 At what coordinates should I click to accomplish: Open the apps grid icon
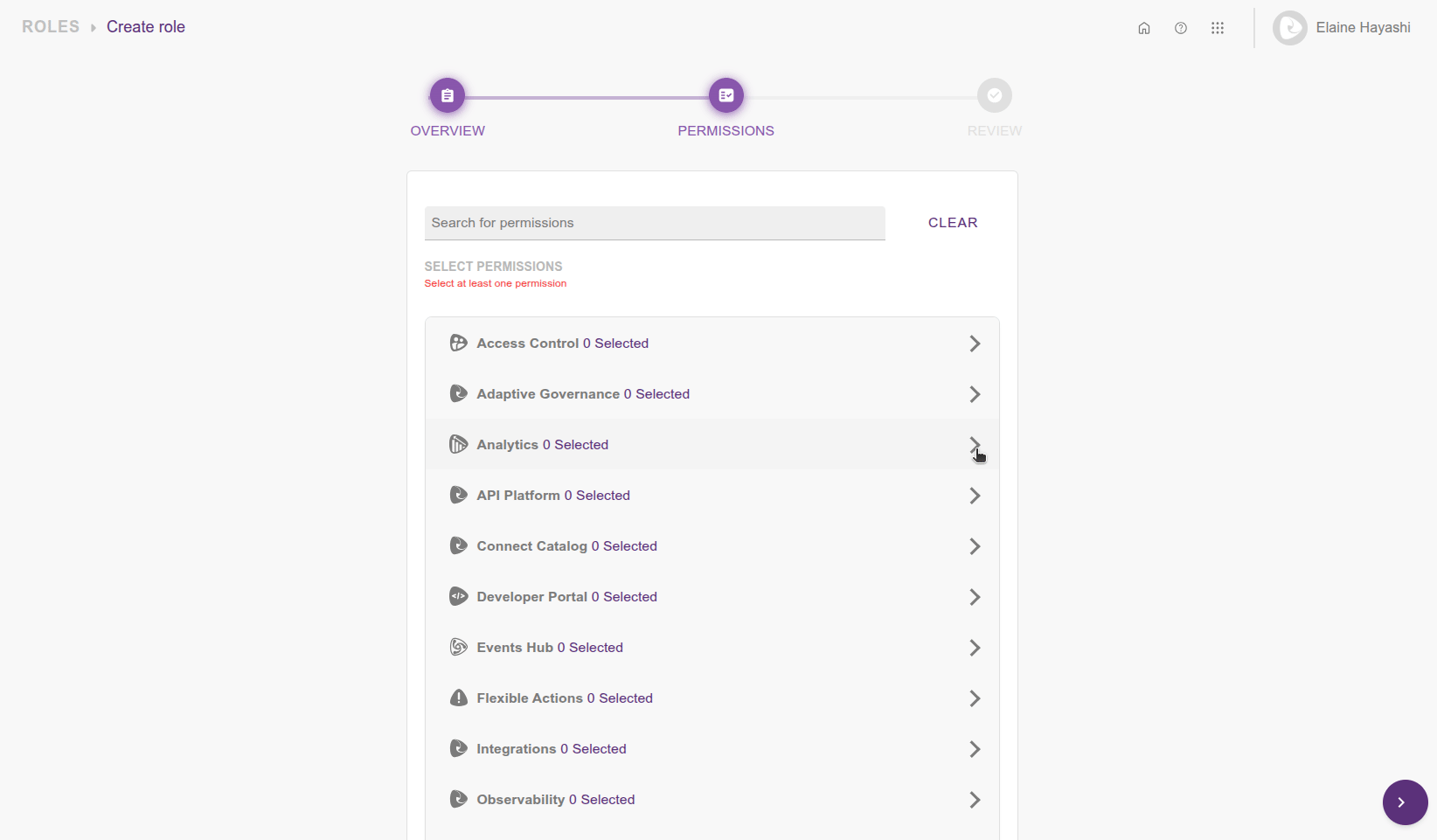click(1218, 27)
